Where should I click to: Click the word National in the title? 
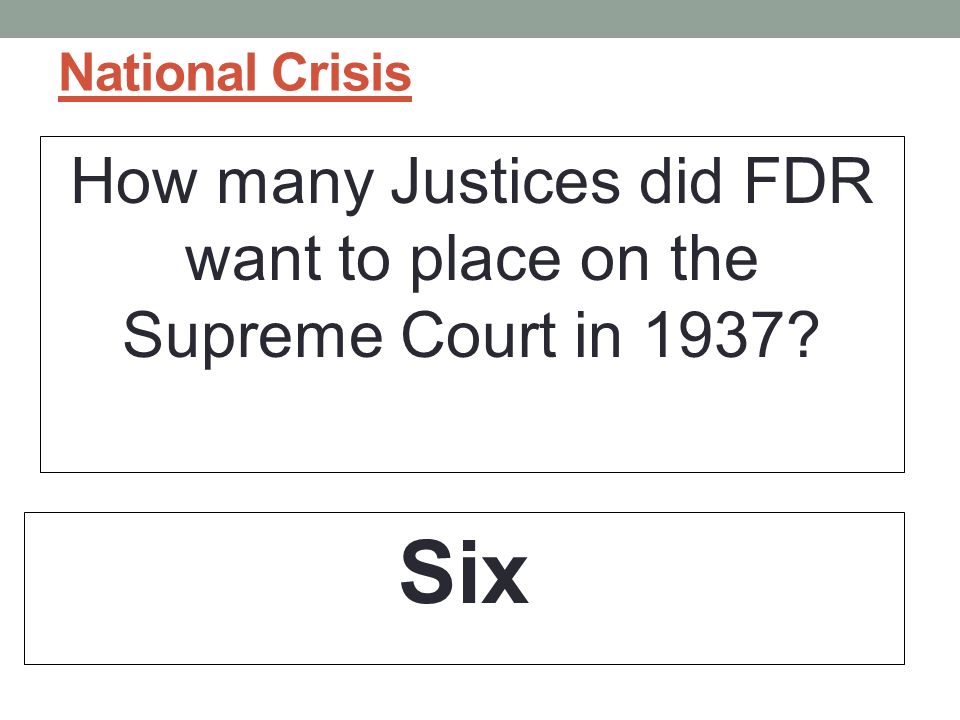click(x=158, y=73)
